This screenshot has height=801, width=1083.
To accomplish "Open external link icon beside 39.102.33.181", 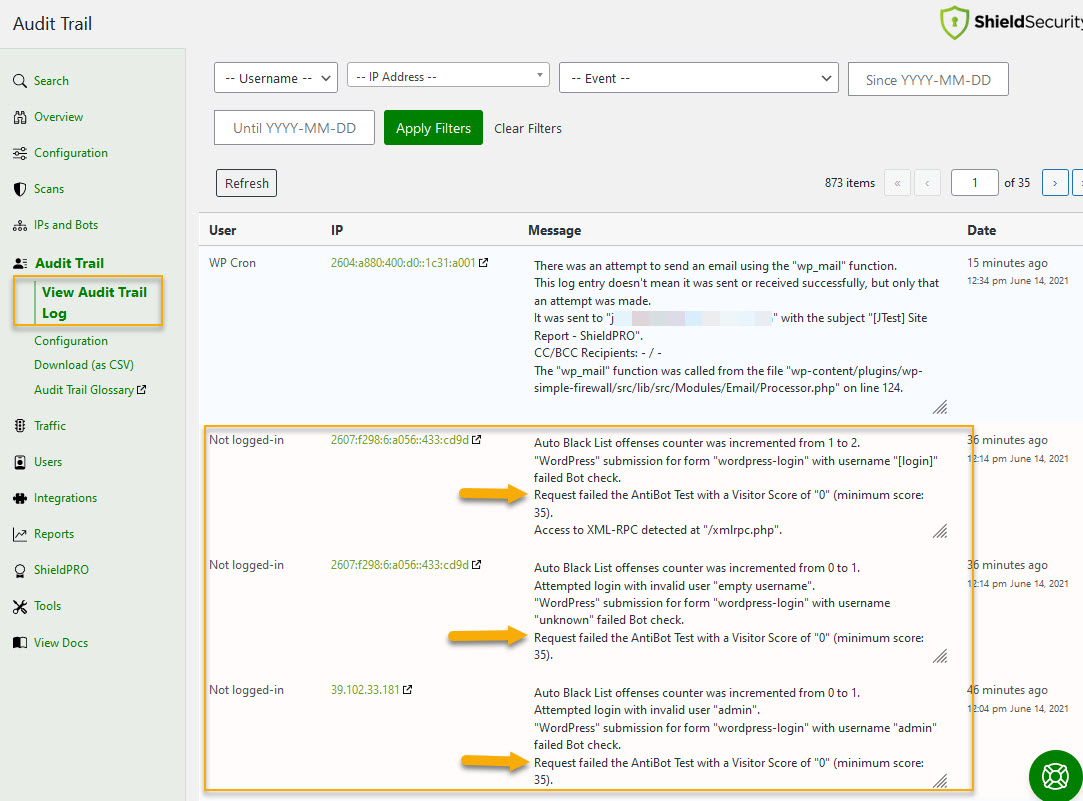I will (x=408, y=690).
